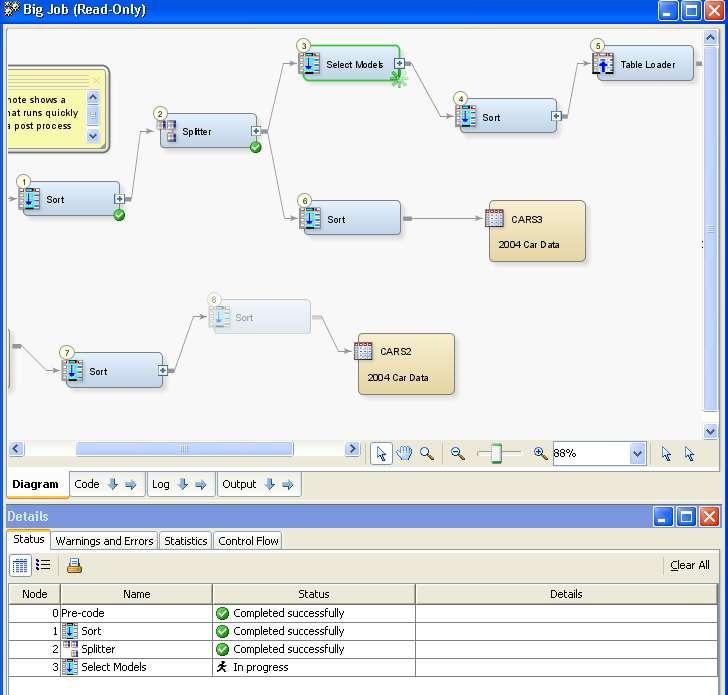Click Sort node 1 green success checkmark

coord(119,215)
